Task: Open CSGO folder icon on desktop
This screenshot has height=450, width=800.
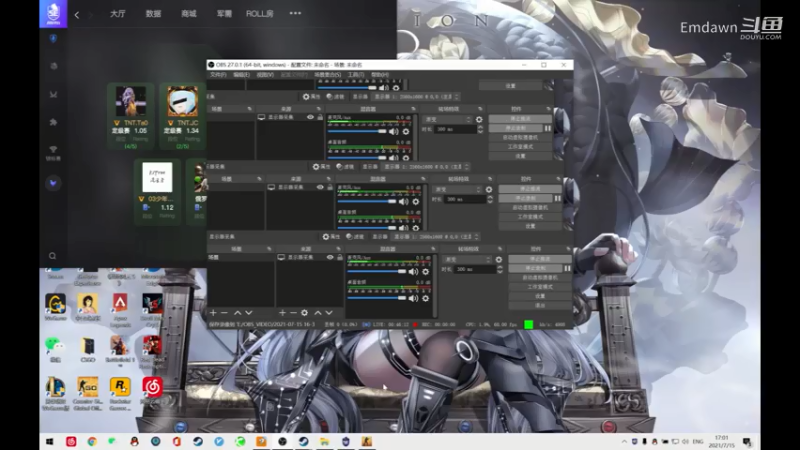Action: (x=88, y=349)
